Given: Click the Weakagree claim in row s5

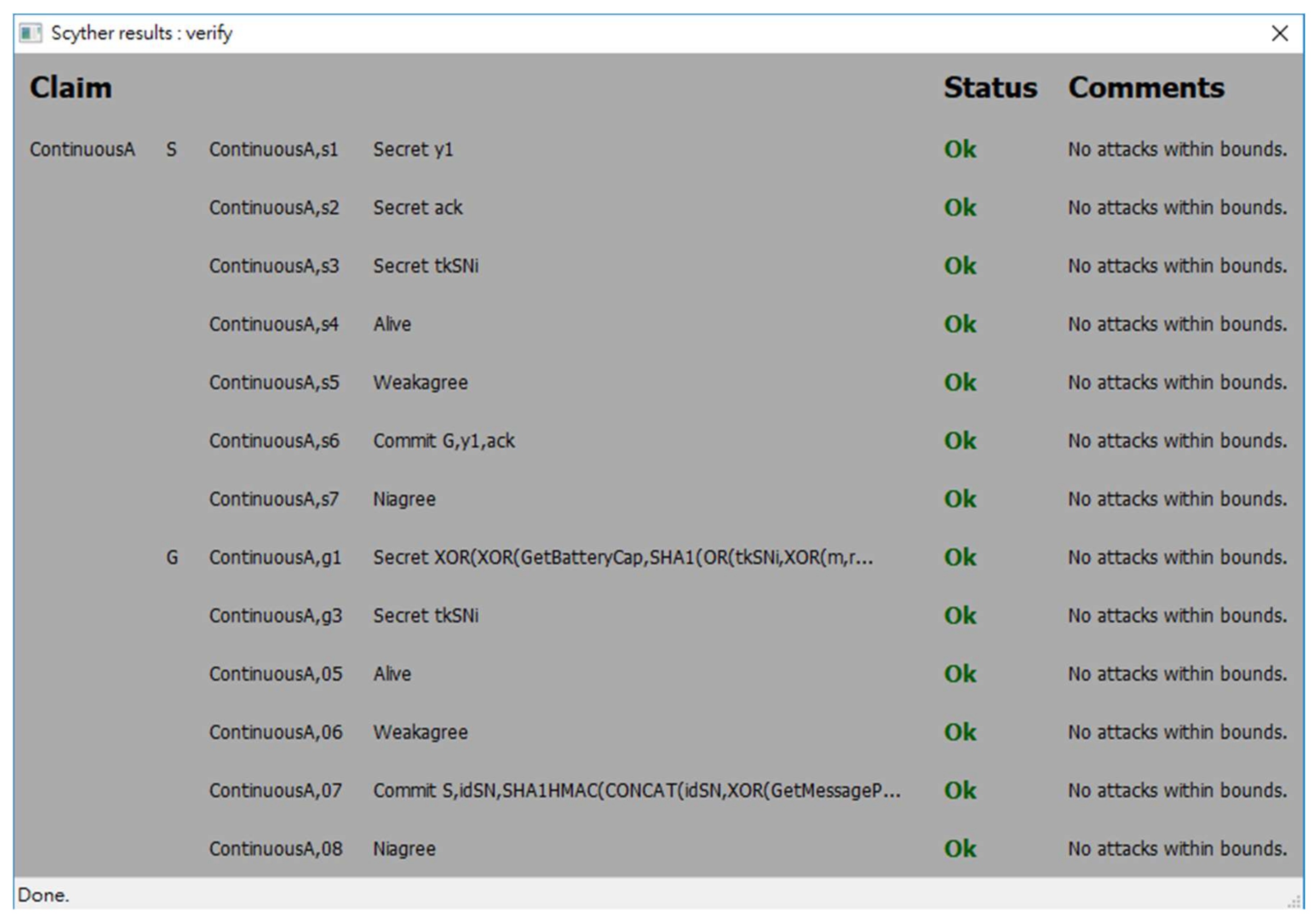Looking at the screenshot, I should click(x=420, y=382).
